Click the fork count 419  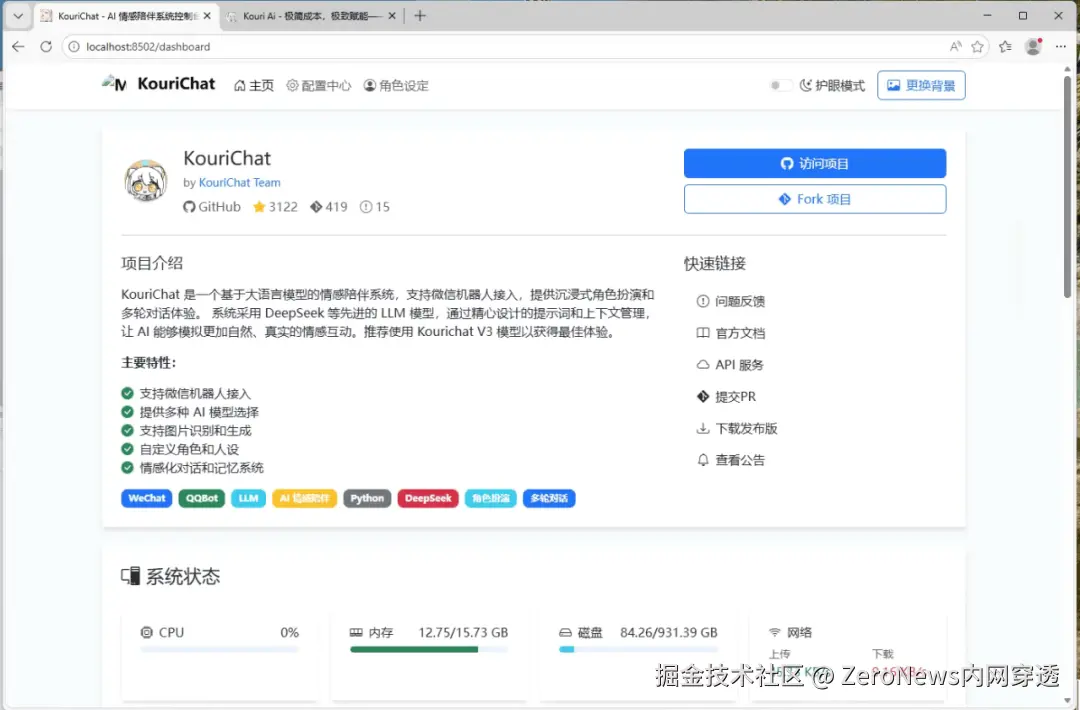329,207
